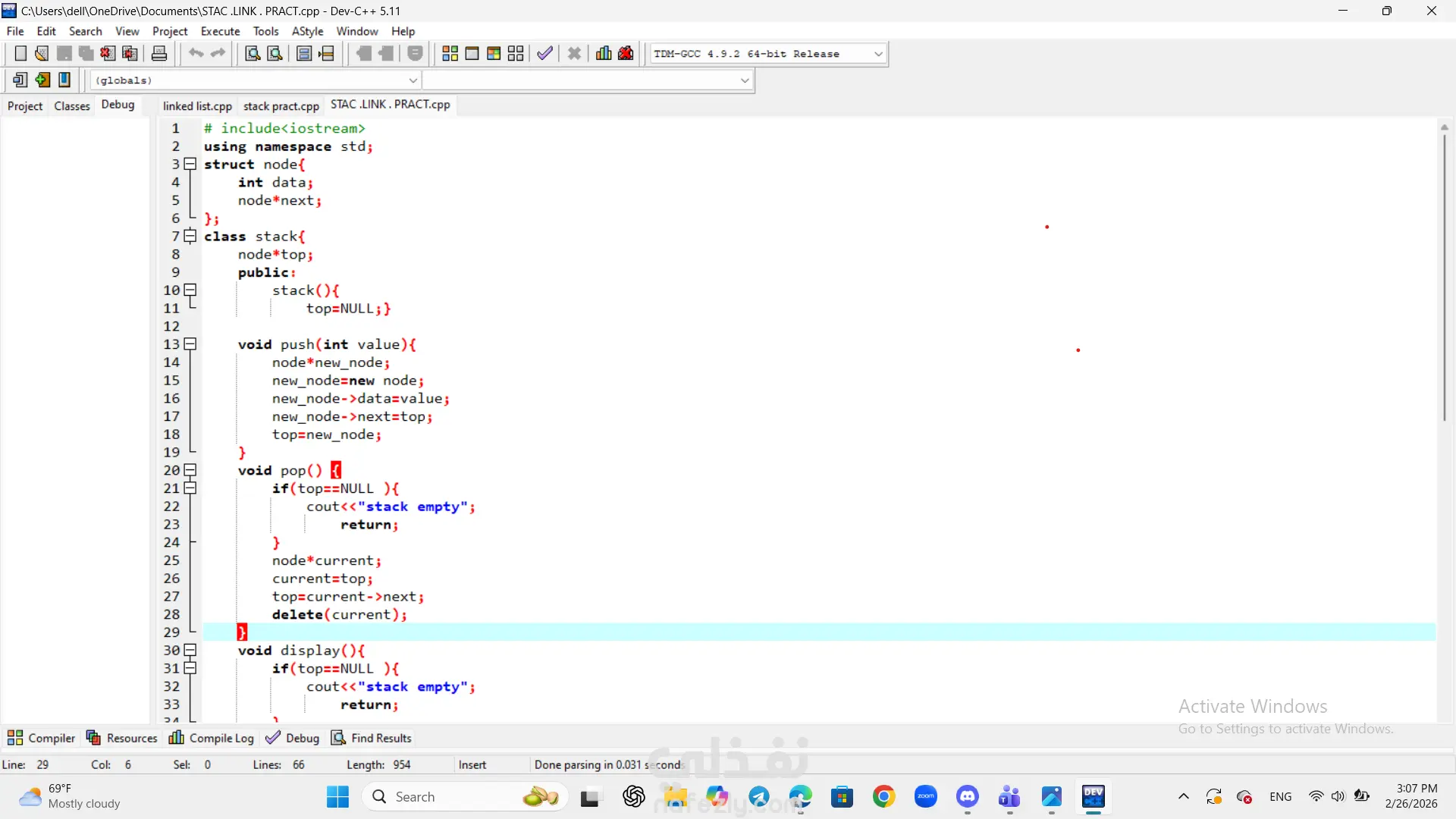The width and height of the screenshot is (1456, 819).
Task: Collapse the class stack fold marker
Action: [190, 236]
